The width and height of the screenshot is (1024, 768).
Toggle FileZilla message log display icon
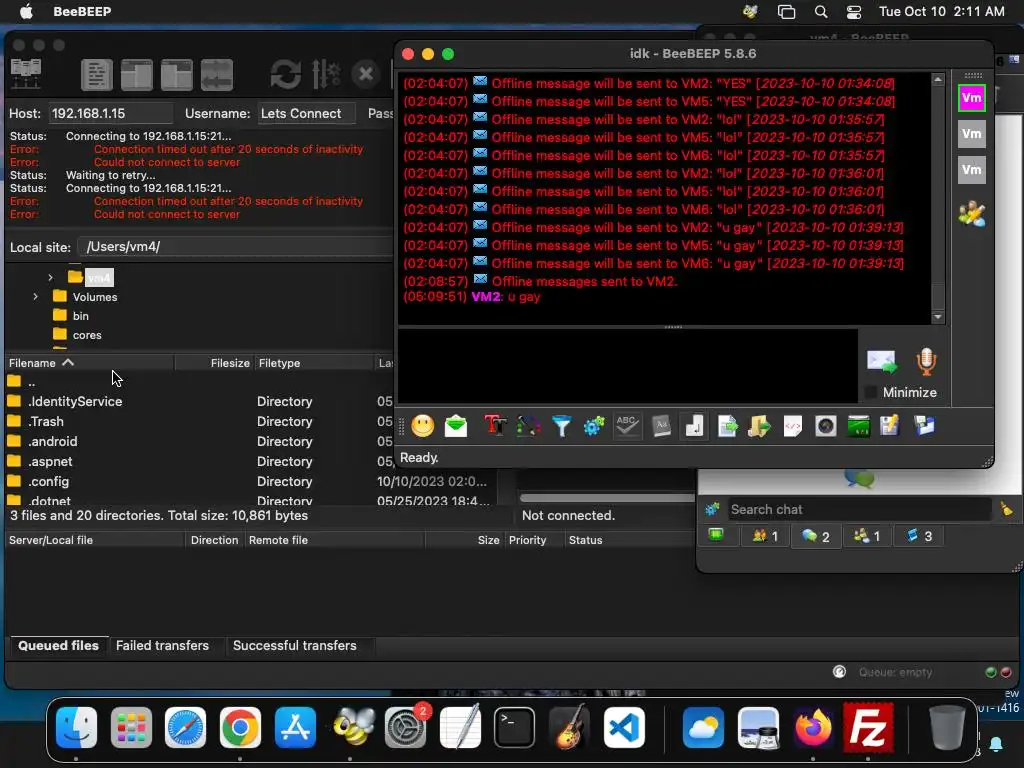[97, 74]
